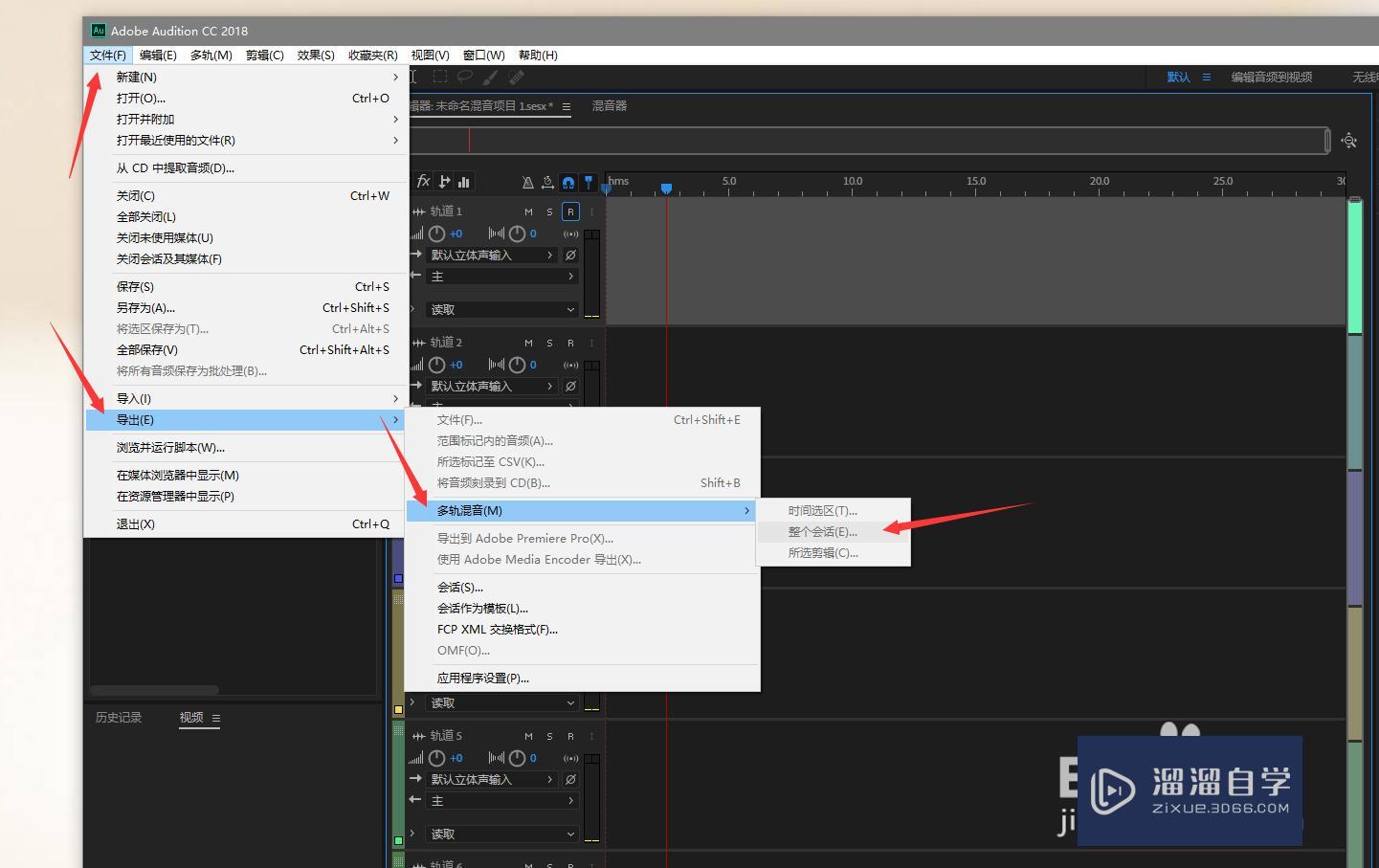Select 导入(I) menu item
Viewport: 1379px width, 868px height.
(x=247, y=398)
